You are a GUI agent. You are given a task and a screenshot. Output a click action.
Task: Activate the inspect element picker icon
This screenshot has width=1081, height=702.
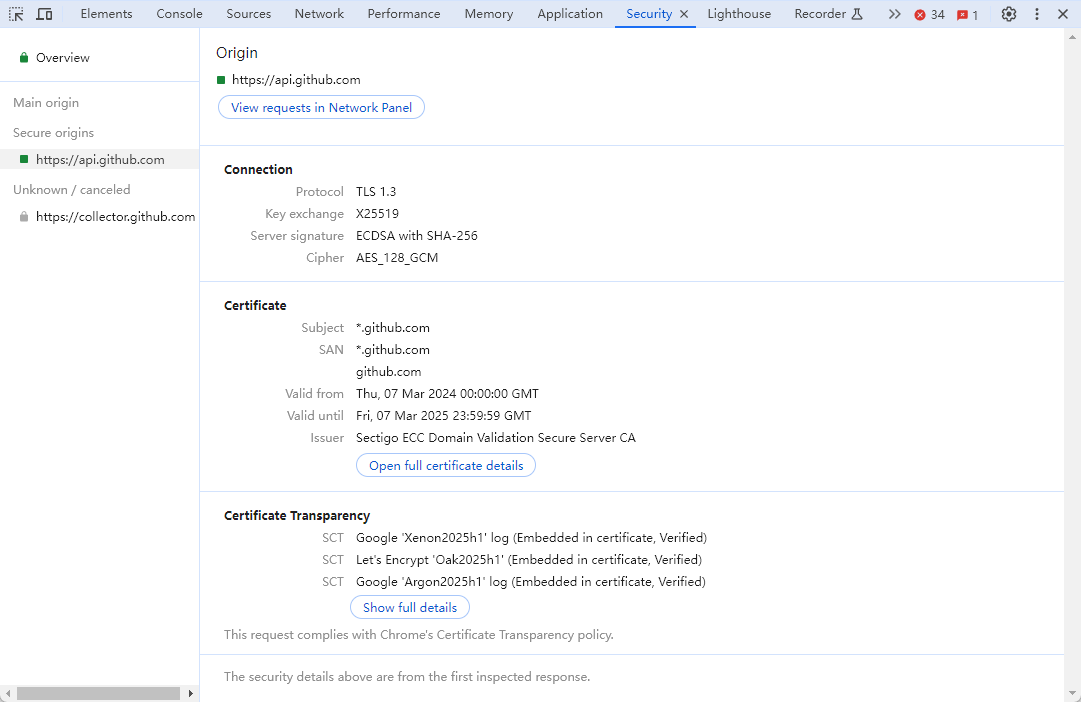pos(16,14)
